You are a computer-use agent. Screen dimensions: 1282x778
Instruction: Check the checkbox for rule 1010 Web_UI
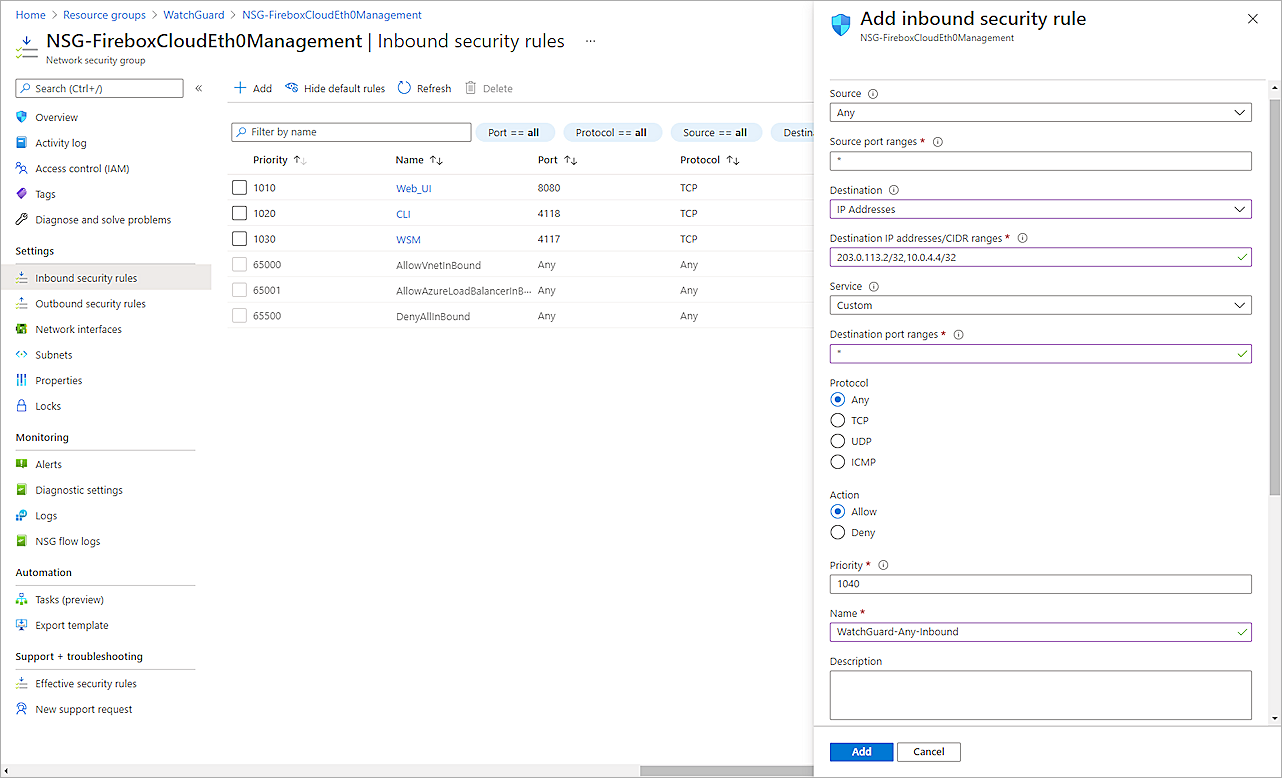239,186
